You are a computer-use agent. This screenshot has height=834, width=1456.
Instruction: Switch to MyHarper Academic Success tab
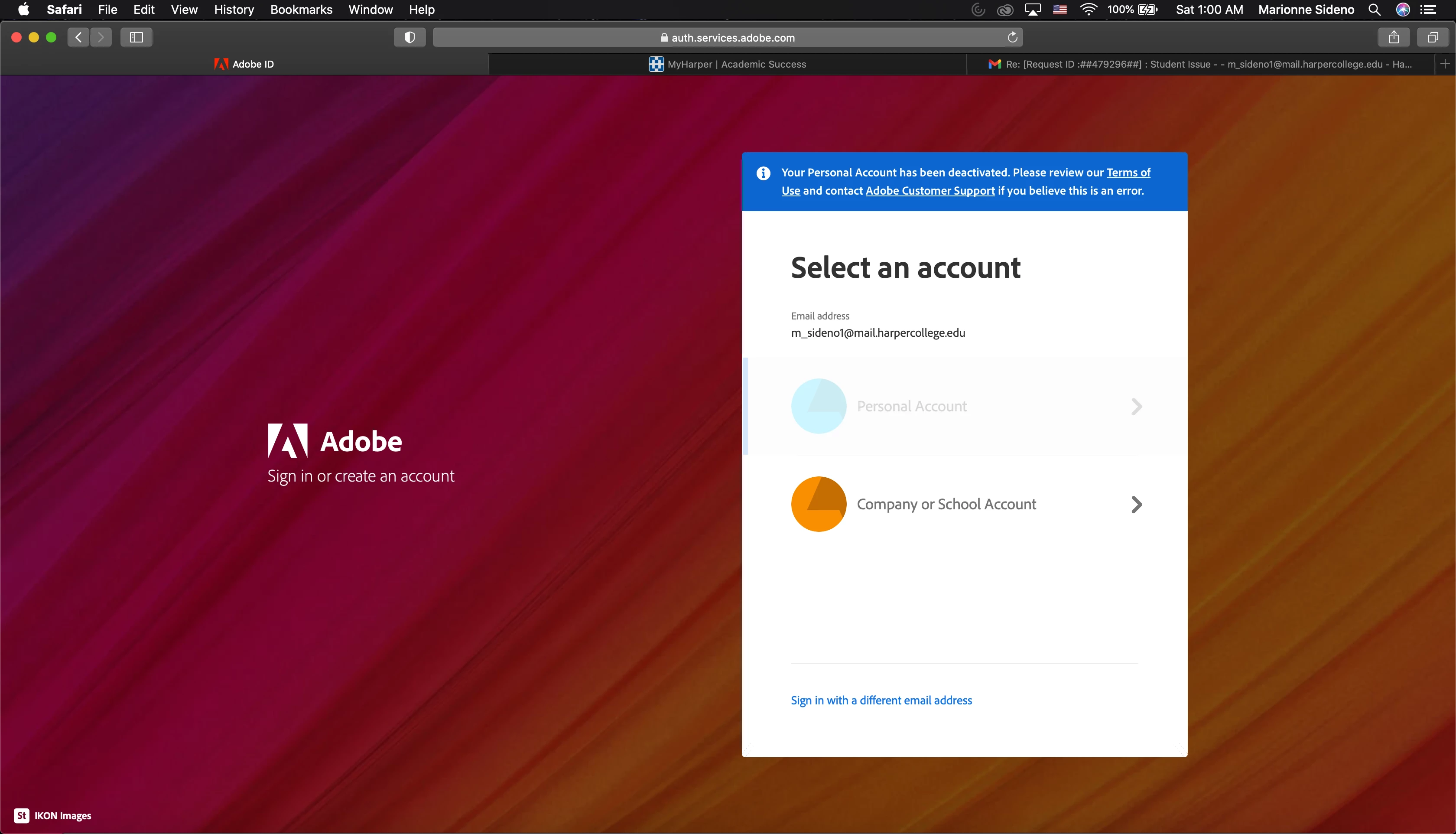pos(727,64)
